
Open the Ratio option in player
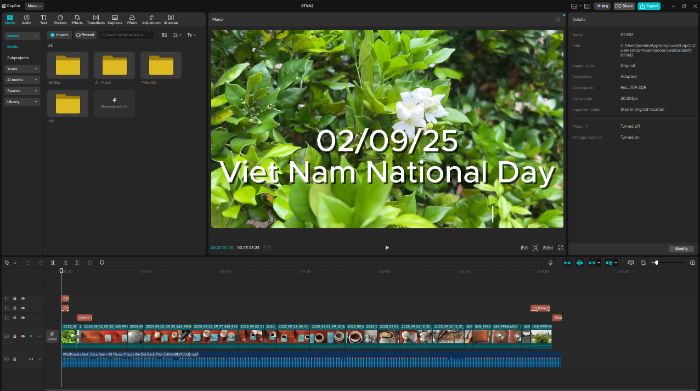(x=548, y=248)
